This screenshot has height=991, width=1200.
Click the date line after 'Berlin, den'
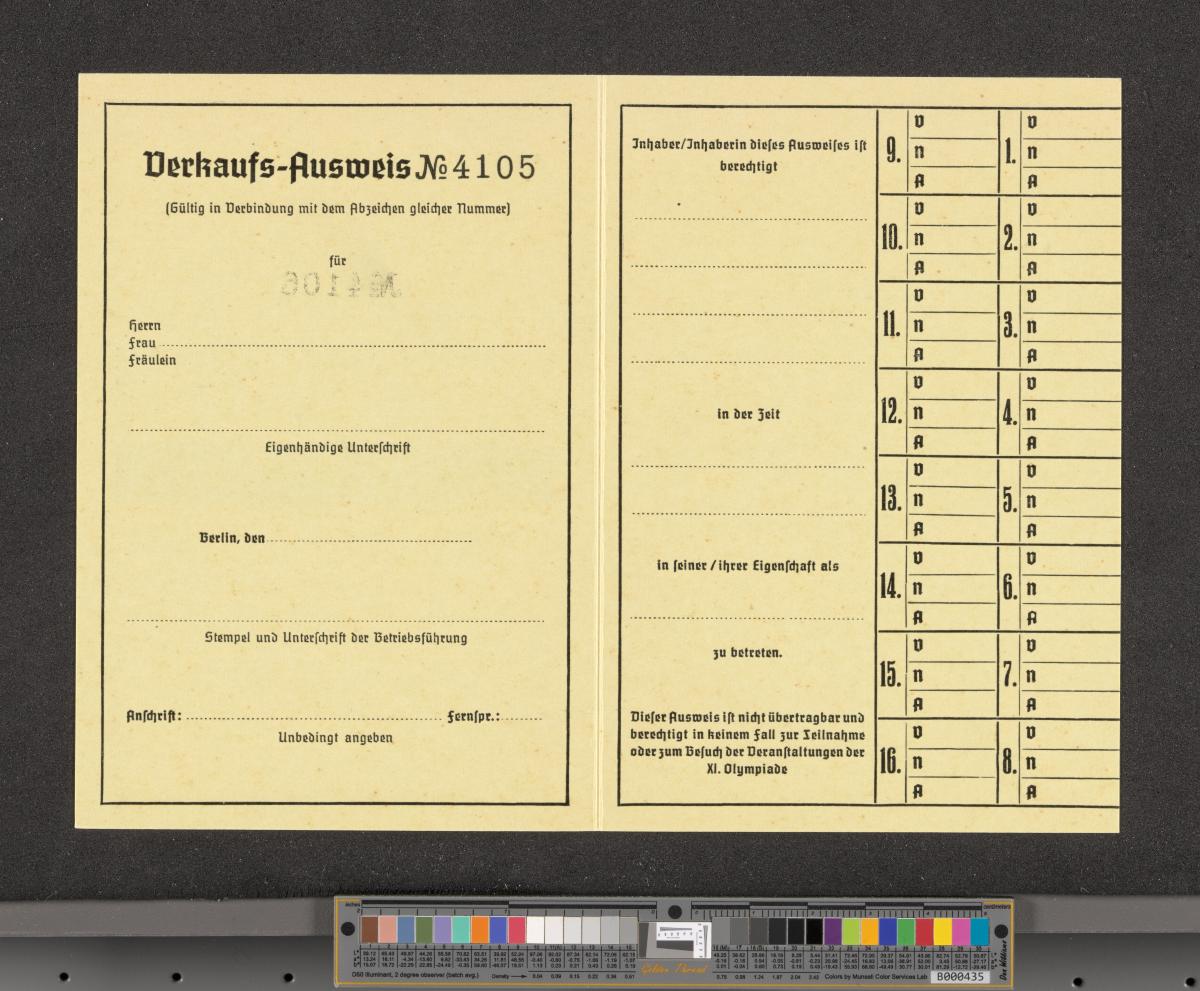pyautogui.click(x=370, y=541)
